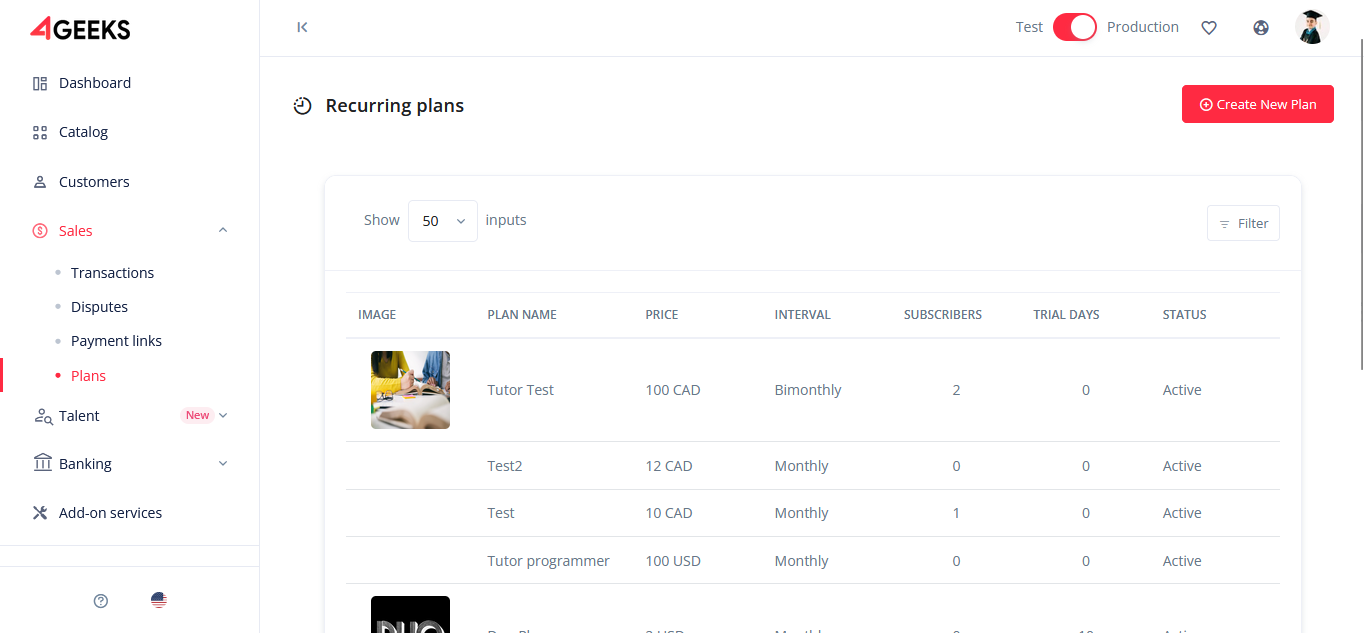Open Transactions under Sales
This screenshot has height=633, width=1364.
[112, 273]
